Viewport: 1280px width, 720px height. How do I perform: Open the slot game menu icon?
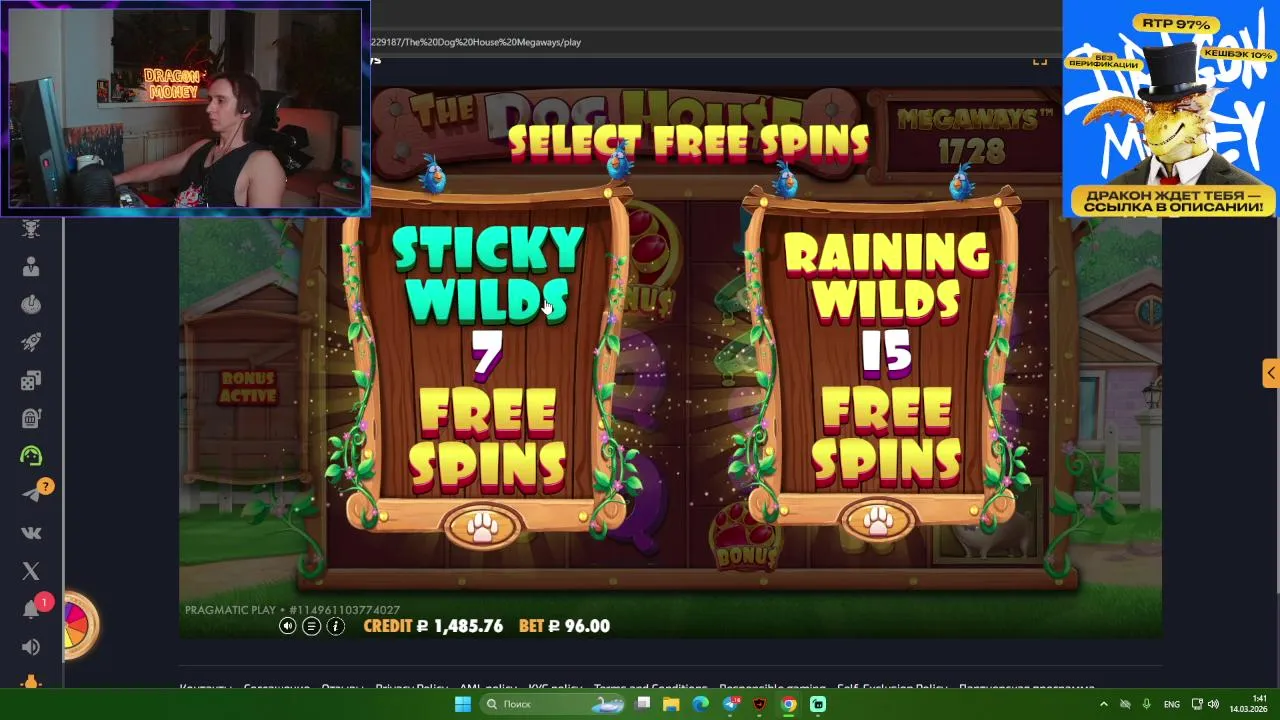tap(312, 626)
